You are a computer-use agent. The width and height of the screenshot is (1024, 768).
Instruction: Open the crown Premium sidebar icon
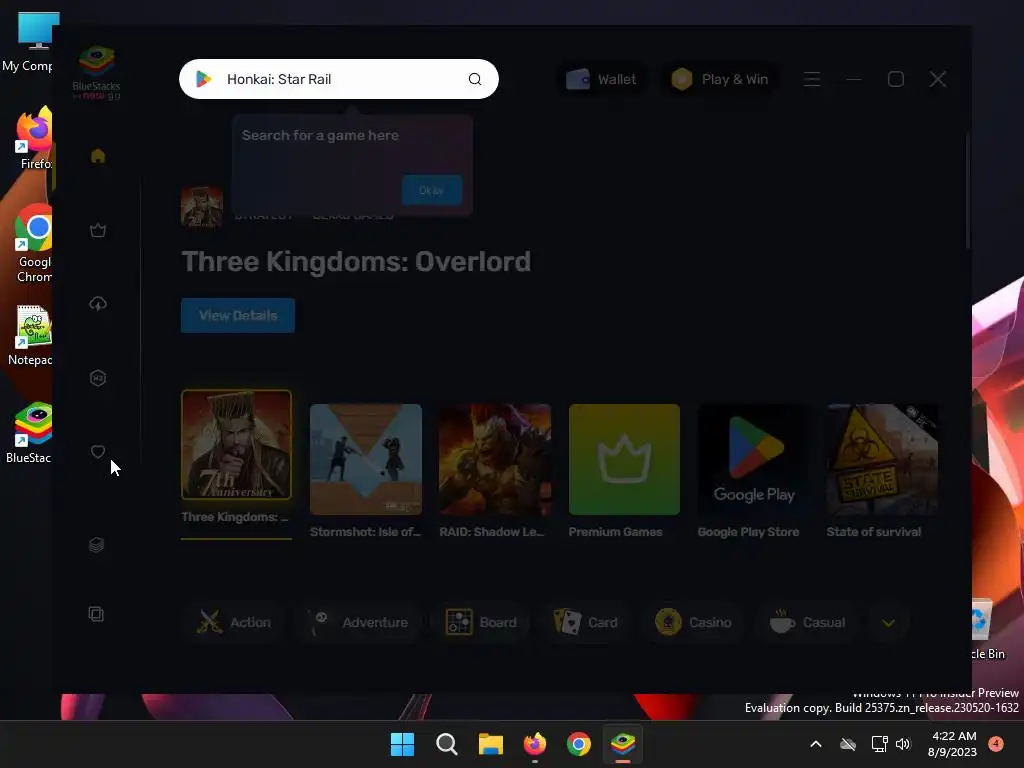[x=98, y=230]
